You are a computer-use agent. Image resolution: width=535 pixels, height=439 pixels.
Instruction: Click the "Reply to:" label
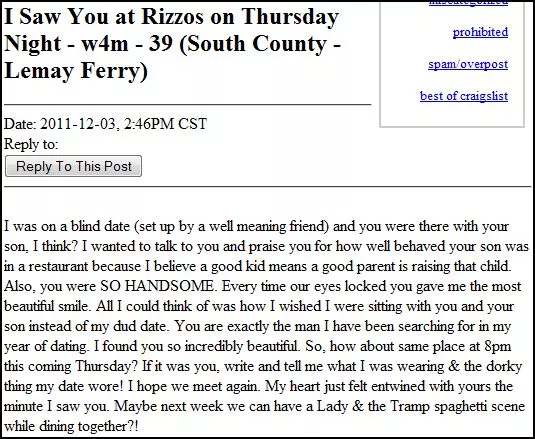pos(31,144)
